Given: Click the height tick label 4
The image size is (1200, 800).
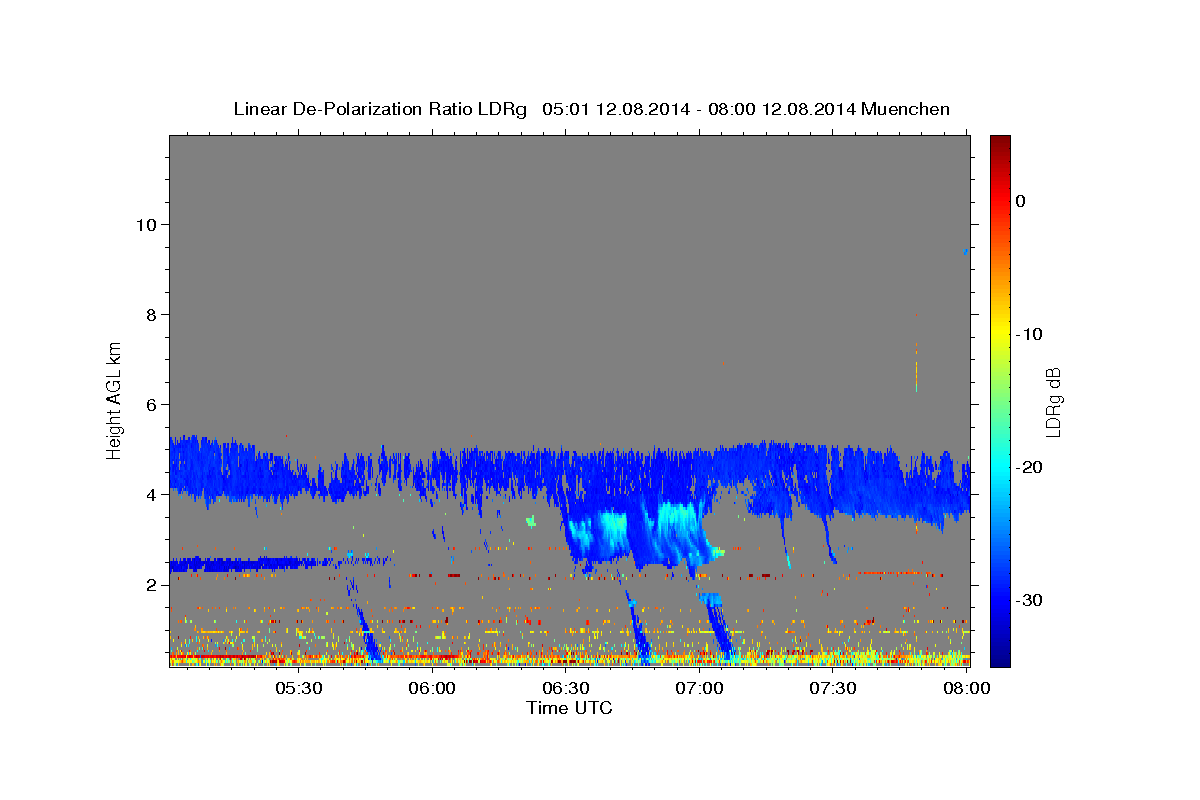Looking at the screenshot, I should coord(150,494).
